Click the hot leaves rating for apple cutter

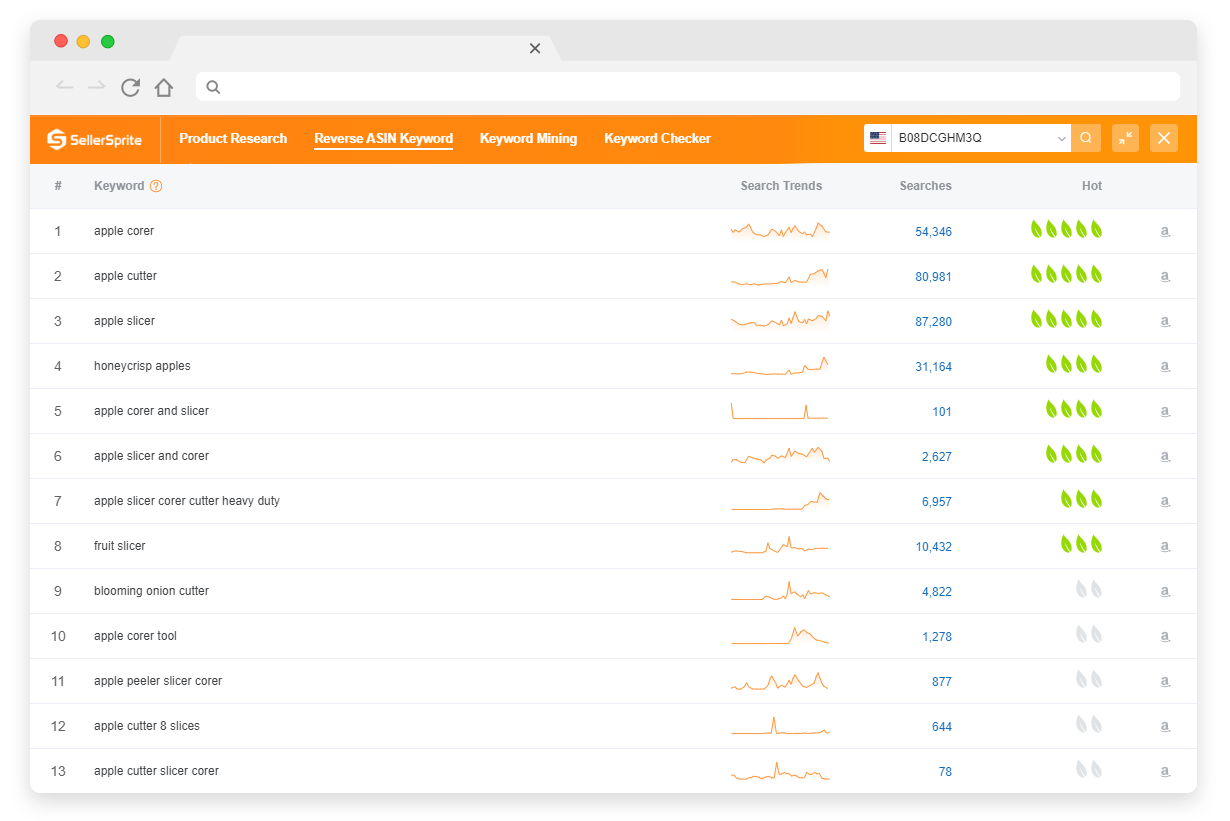1066,275
